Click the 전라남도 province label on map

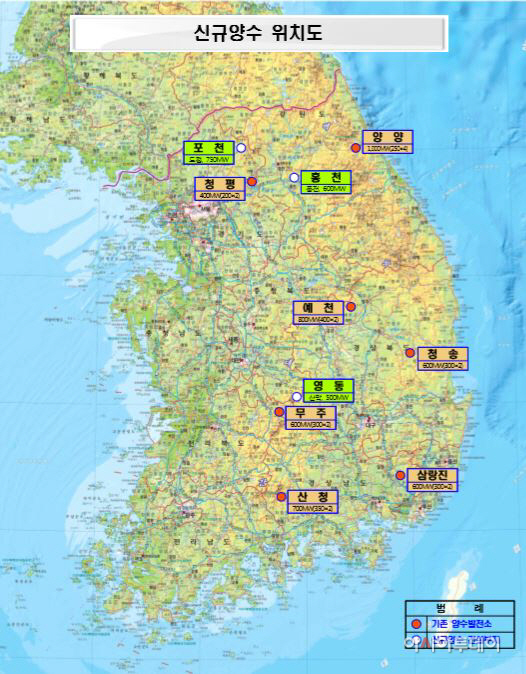pyautogui.click(x=202, y=542)
